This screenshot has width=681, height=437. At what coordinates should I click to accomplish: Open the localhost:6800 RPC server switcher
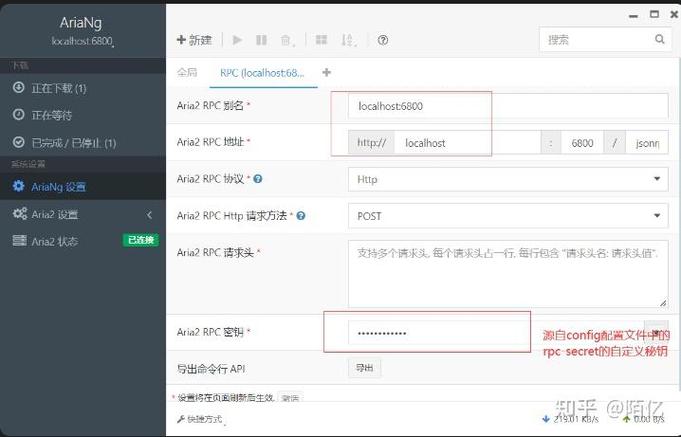(82, 41)
